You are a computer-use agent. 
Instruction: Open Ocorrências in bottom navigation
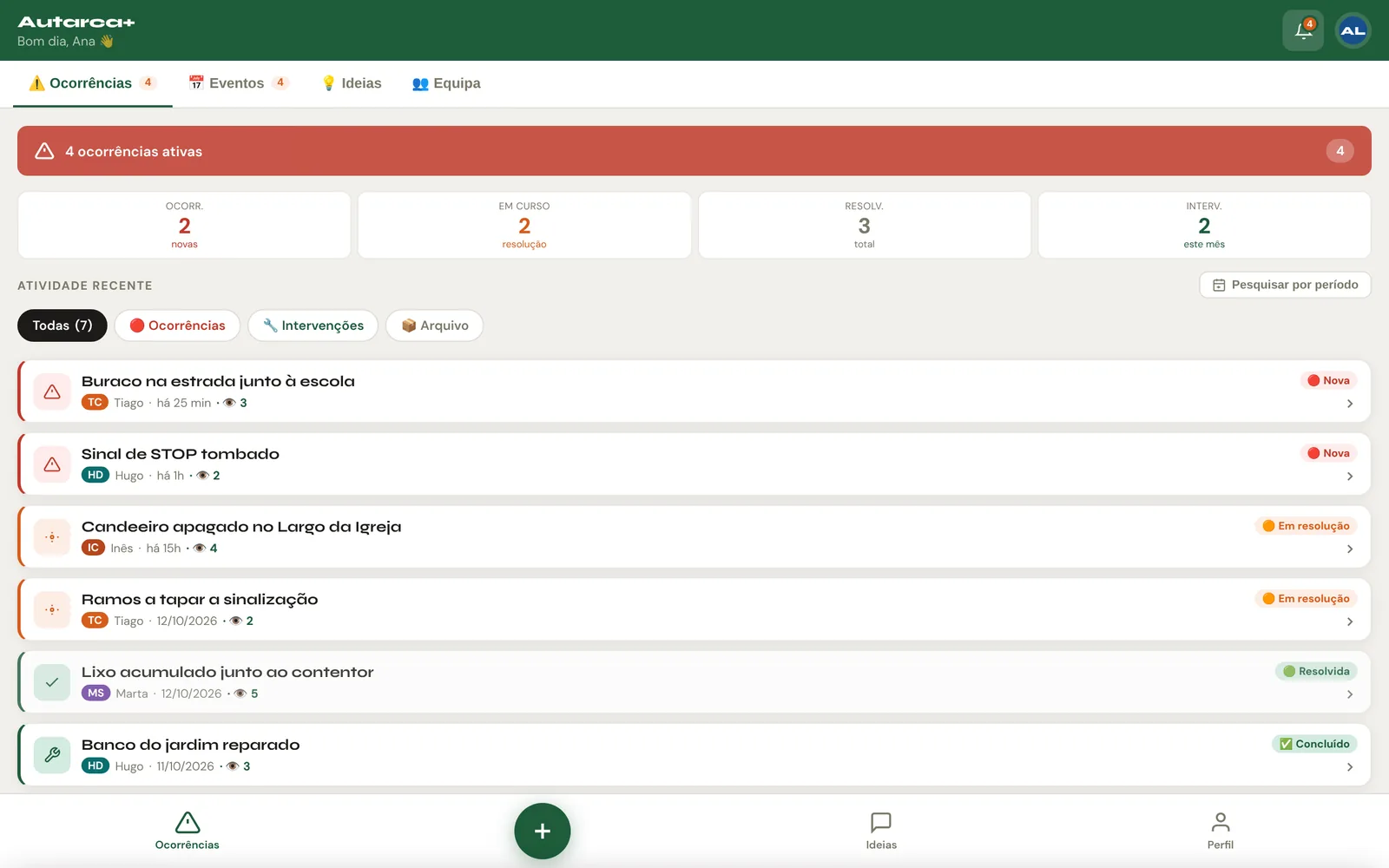(x=188, y=831)
